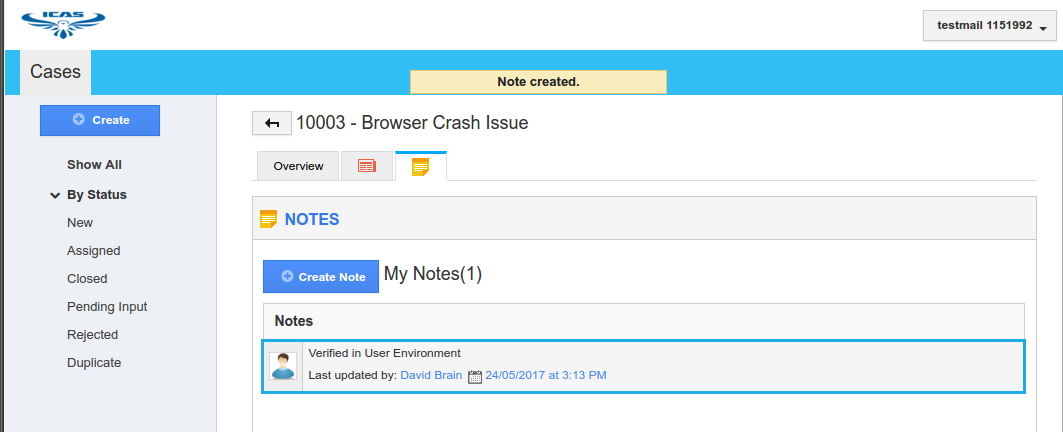Click the 'Notes' table column header
This screenshot has width=1063, height=432.
point(294,321)
